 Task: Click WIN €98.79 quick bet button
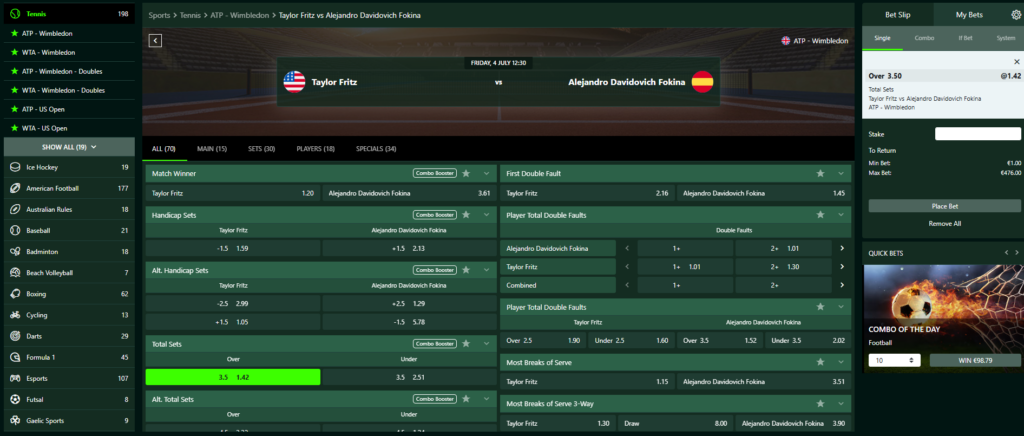(975, 360)
